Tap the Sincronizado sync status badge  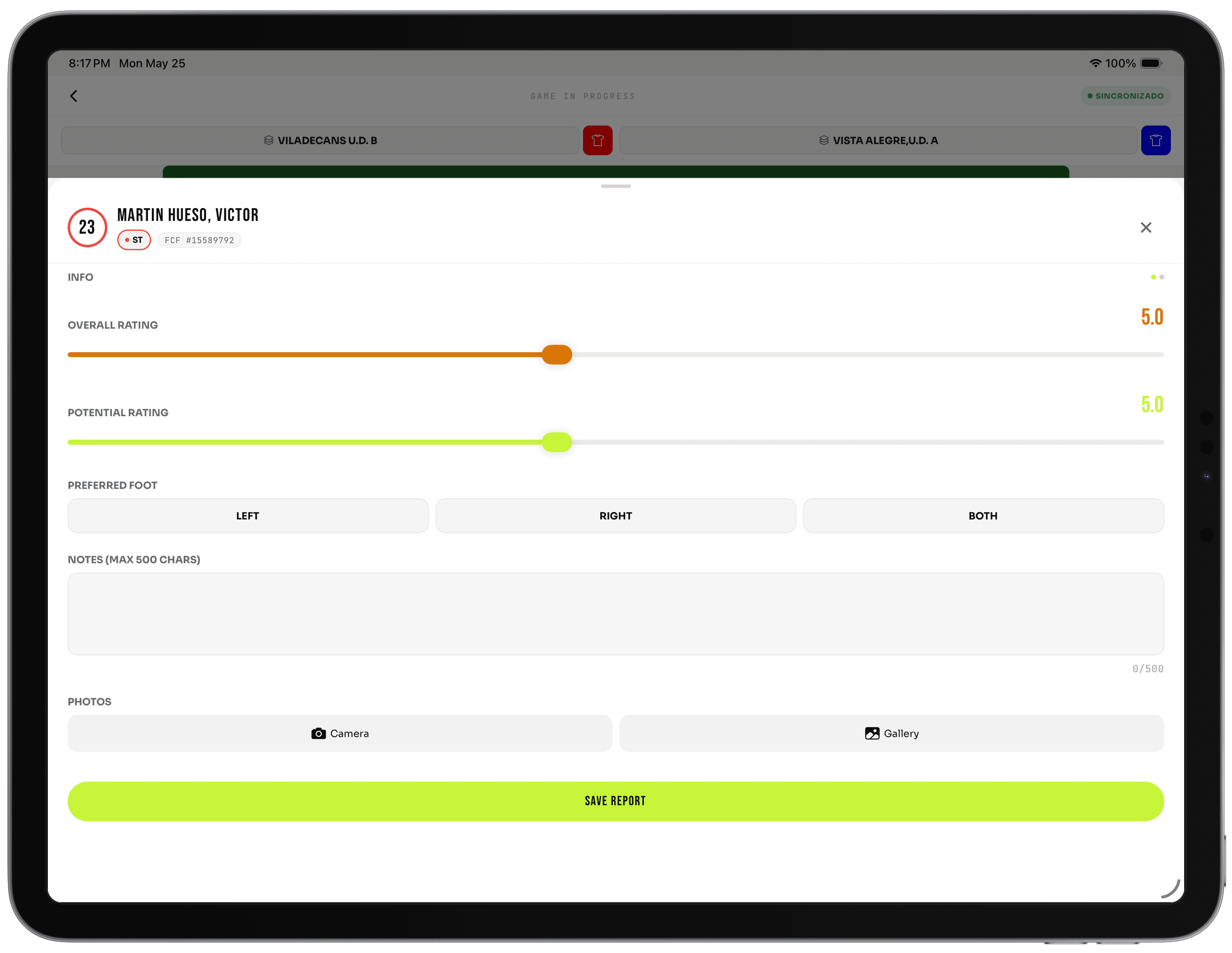click(1125, 96)
